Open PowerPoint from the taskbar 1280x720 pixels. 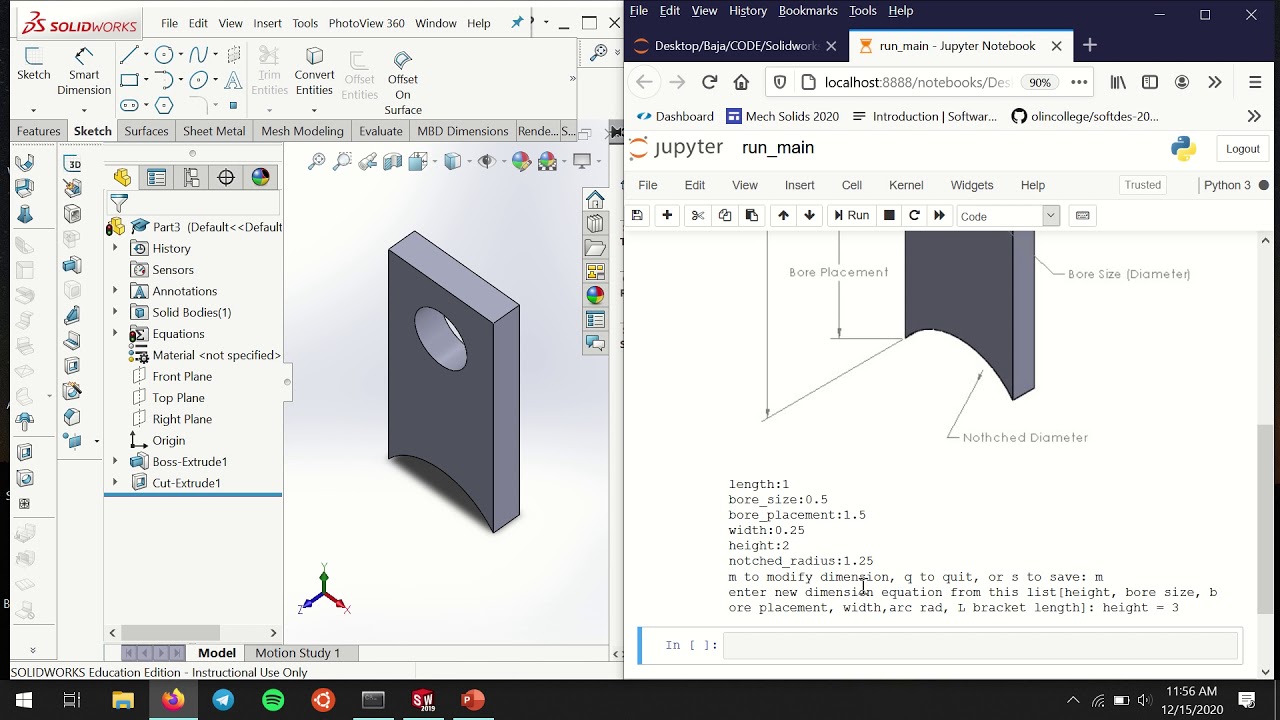pyautogui.click(x=473, y=700)
